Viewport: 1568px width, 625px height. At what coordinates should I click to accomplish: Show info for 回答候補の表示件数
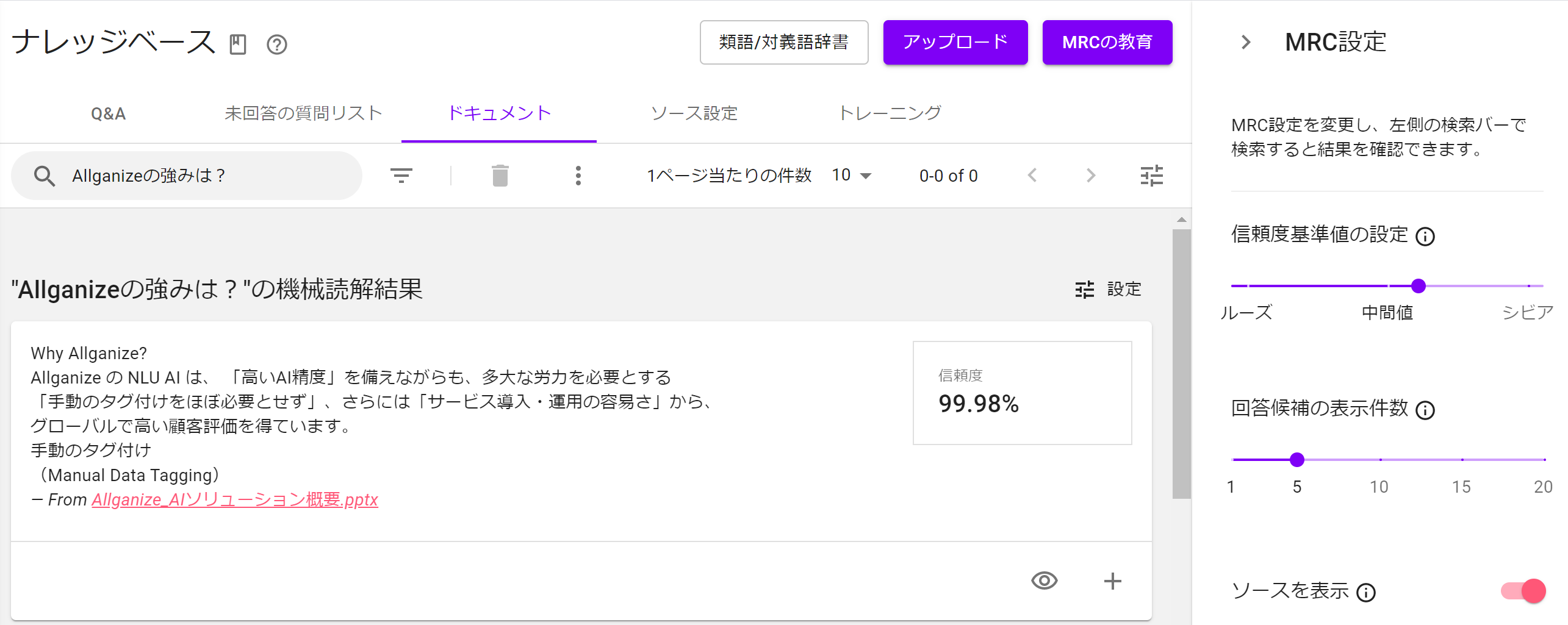click(x=1425, y=410)
